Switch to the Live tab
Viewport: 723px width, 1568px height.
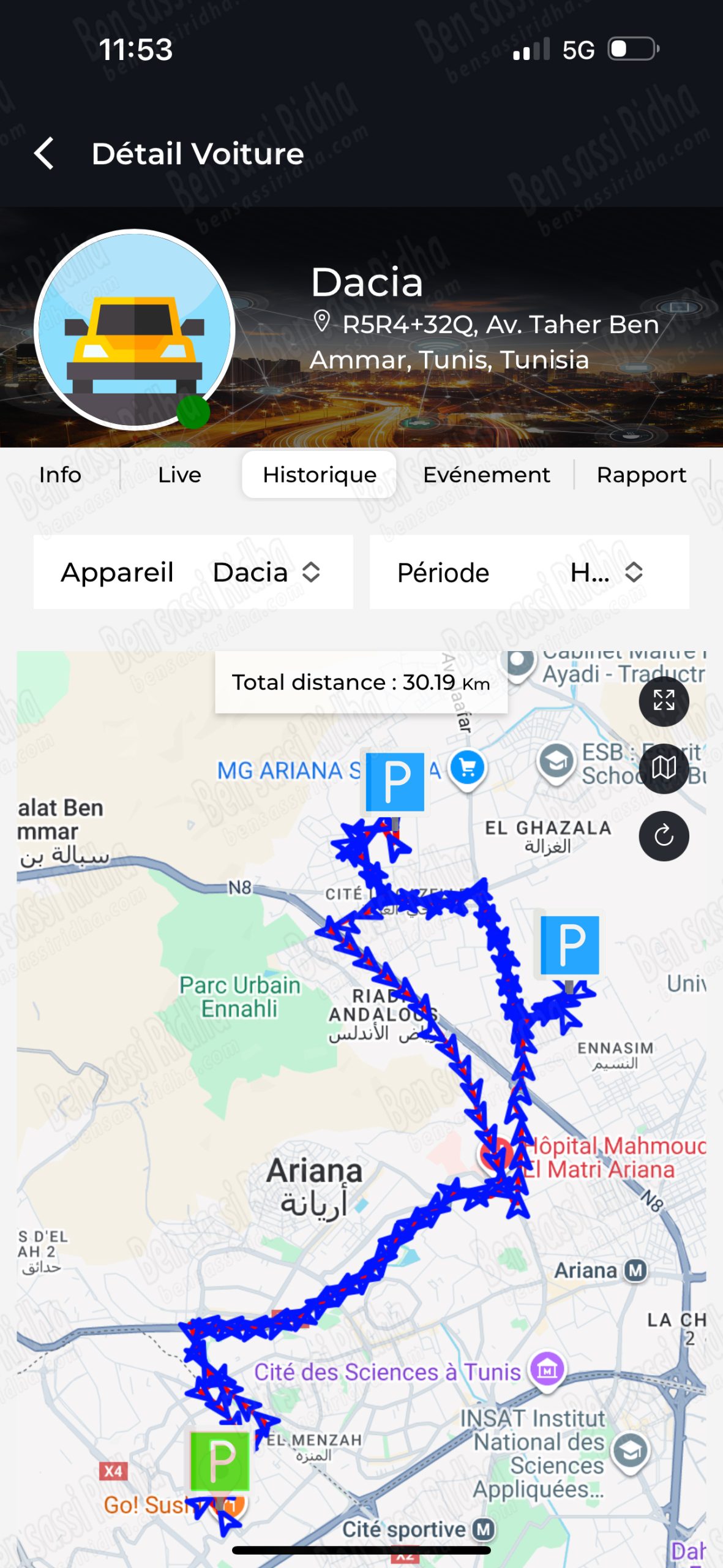pos(179,475)
